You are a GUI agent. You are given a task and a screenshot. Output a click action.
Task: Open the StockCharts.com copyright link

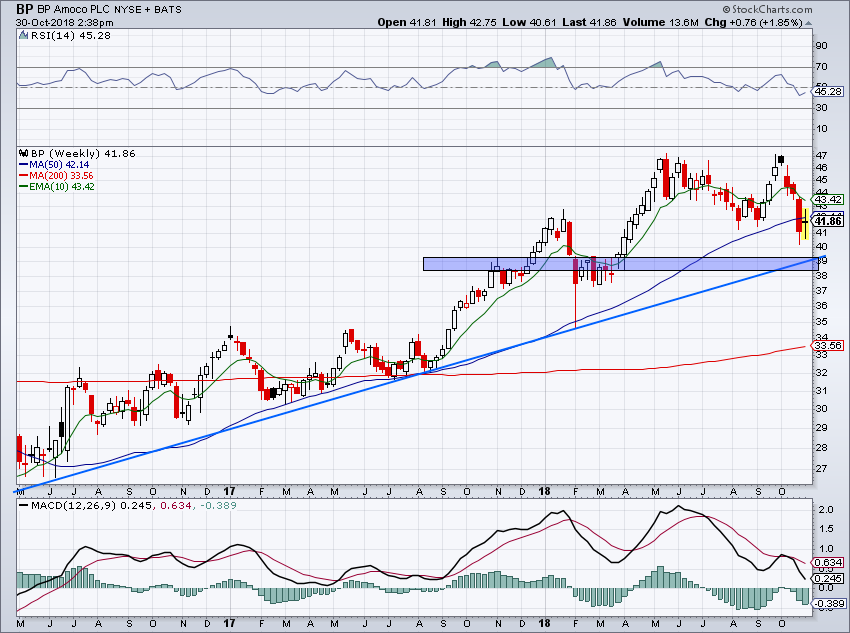coord(767,9)
